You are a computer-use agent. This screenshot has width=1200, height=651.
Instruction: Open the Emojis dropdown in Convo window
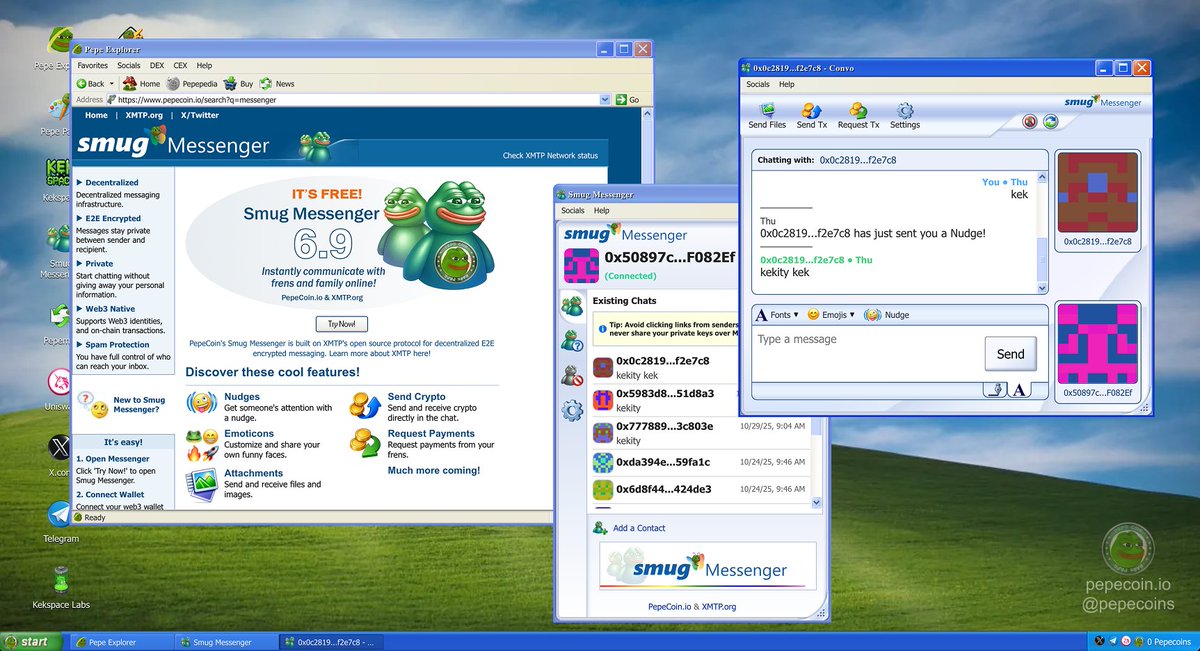[831, 315]
